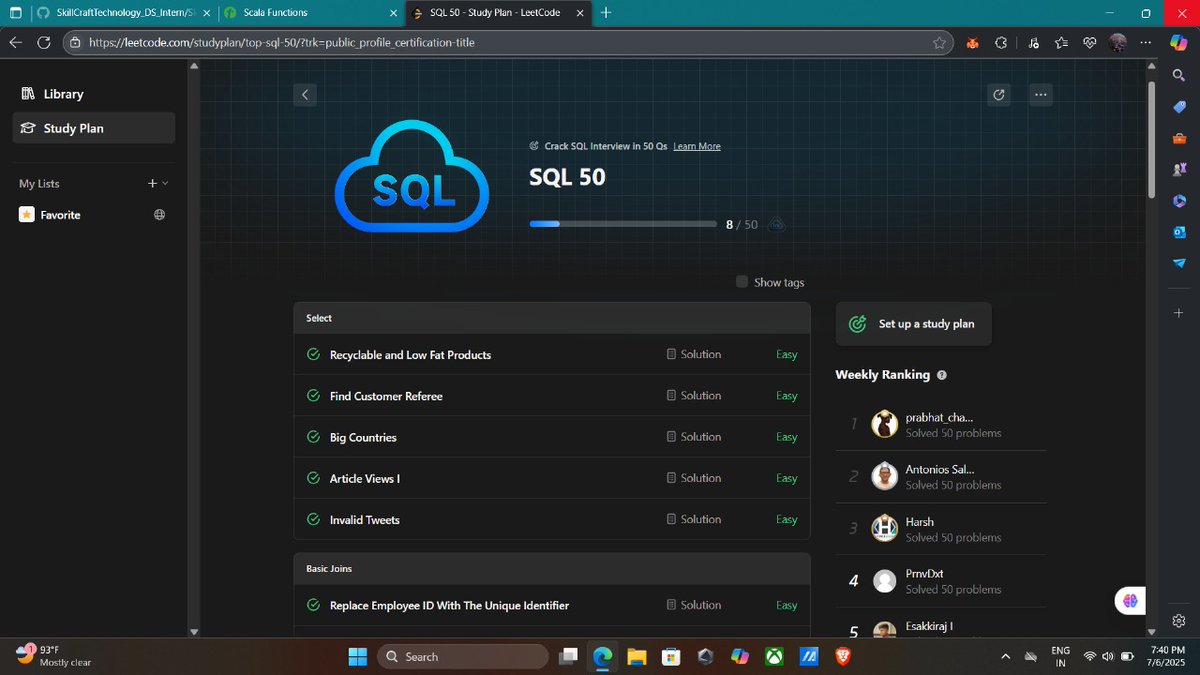
Task: Click the SQL 50 progress bar
Action: point(623,224)
